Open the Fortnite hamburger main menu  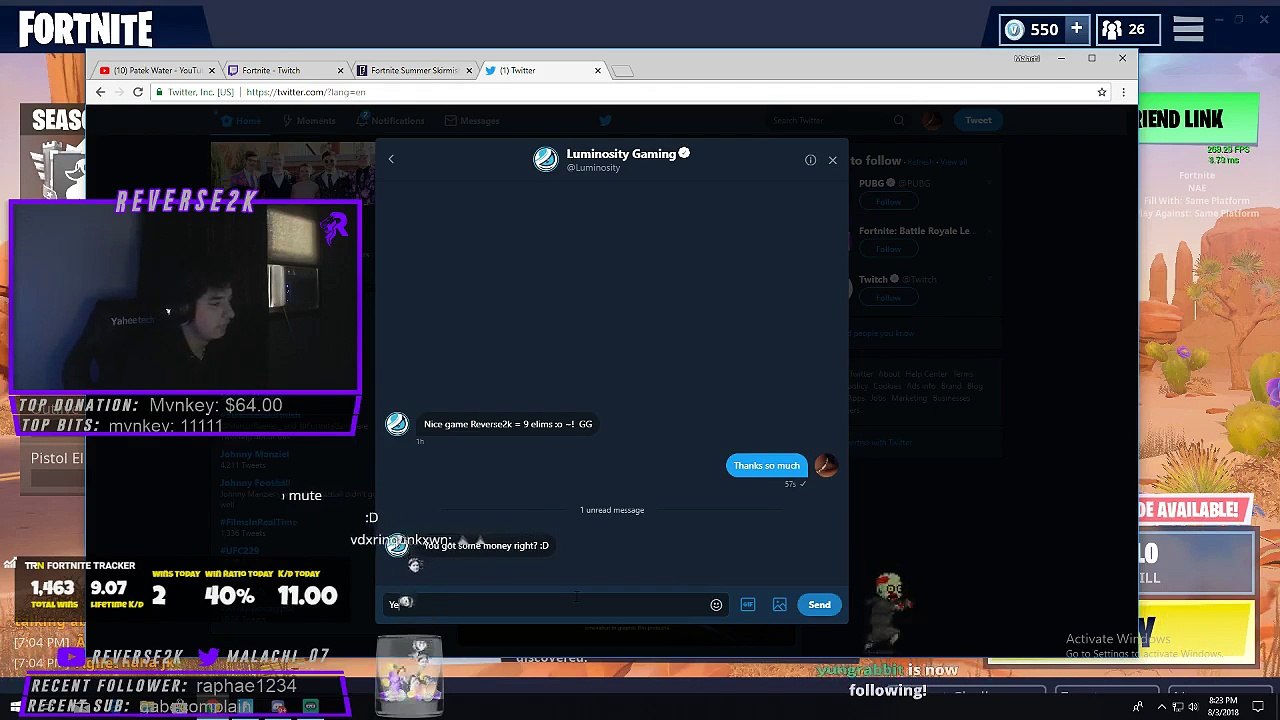click(1188, 30)
